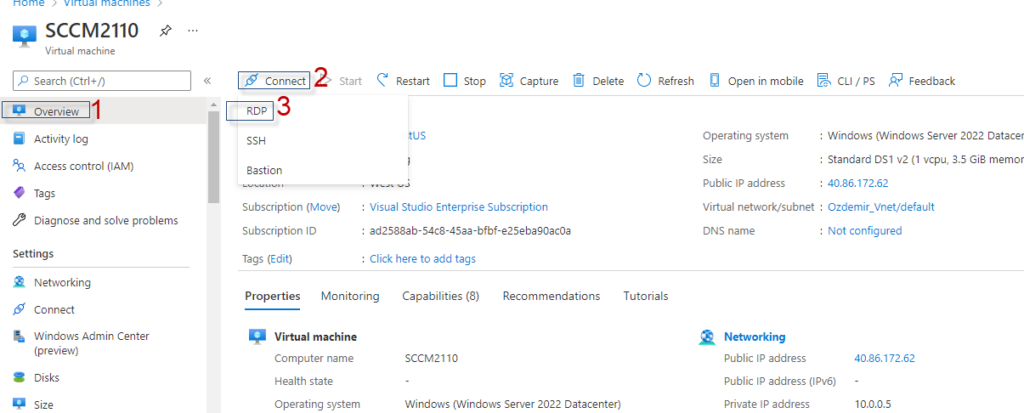Click the Diagnose wrench icon
This screenshot has height=413, width=1024.
19,221
